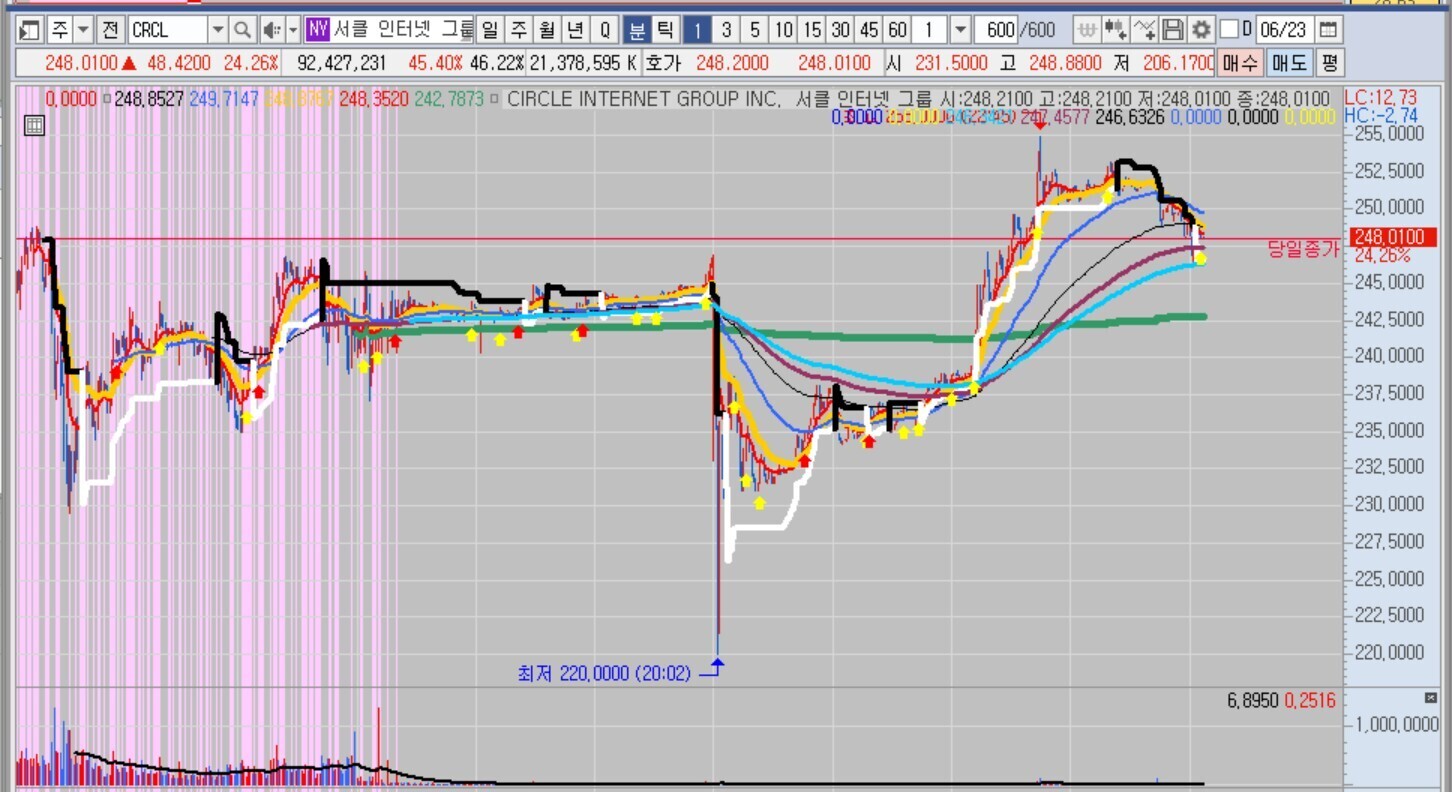1452x792 pixels.
Task: Toggle the side panel layout icon
Action: tap(30, 29)
